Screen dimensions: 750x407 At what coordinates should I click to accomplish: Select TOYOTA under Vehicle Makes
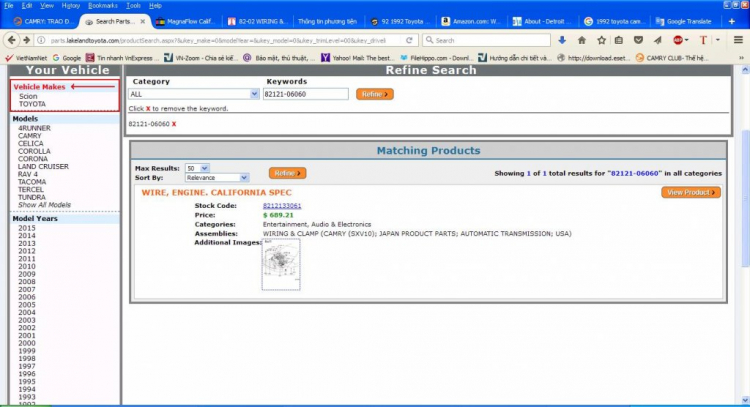point(33,104)
